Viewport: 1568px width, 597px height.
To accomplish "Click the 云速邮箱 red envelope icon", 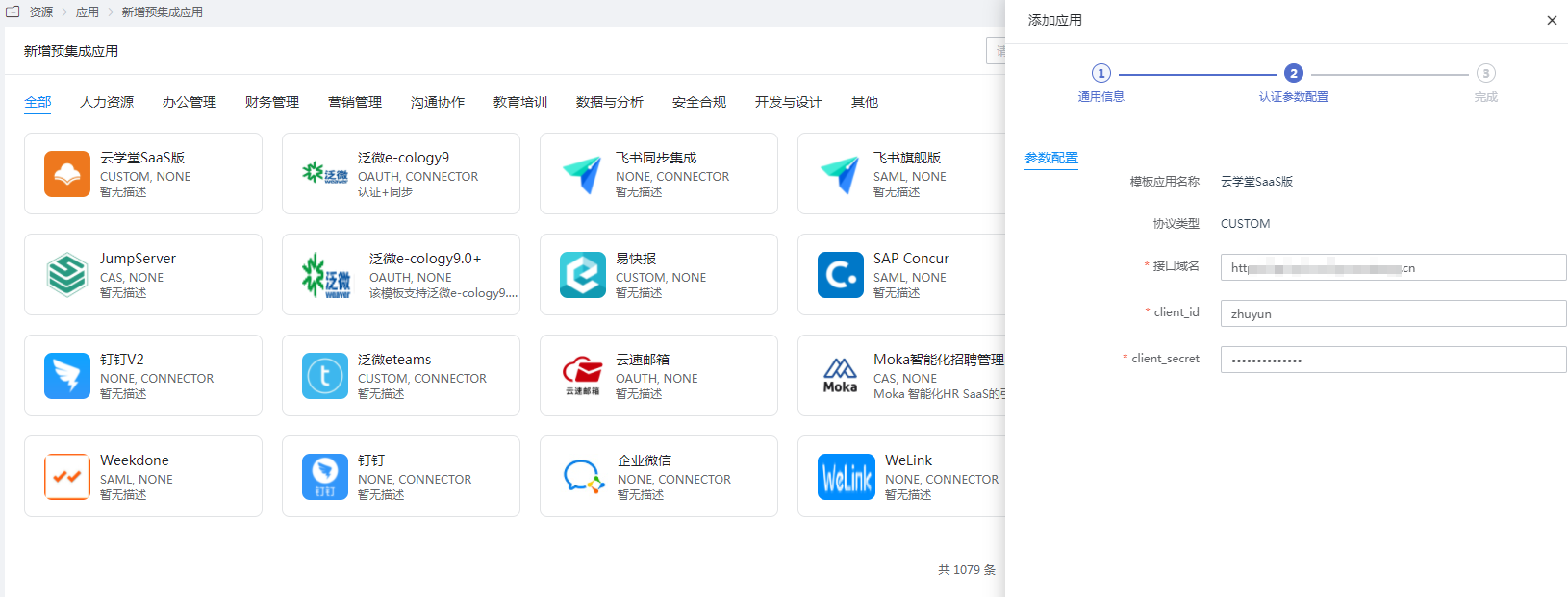I will [583, 376].
